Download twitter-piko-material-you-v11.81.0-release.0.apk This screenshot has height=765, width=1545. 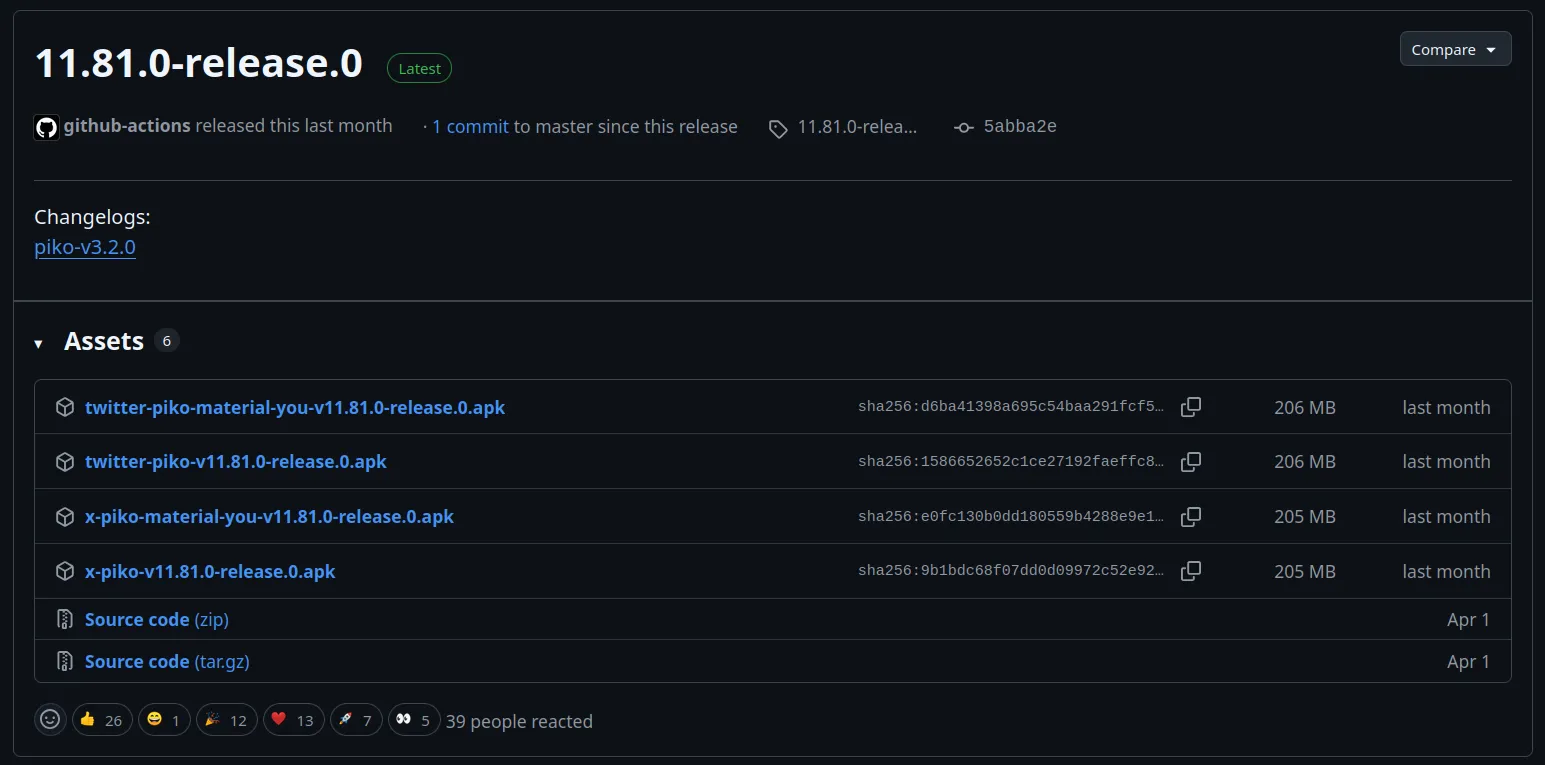(x=295, y=407)
